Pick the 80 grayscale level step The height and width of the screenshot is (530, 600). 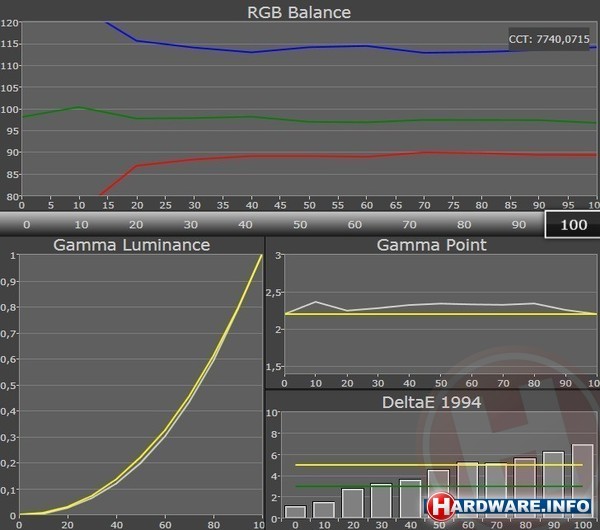(463, 225)
